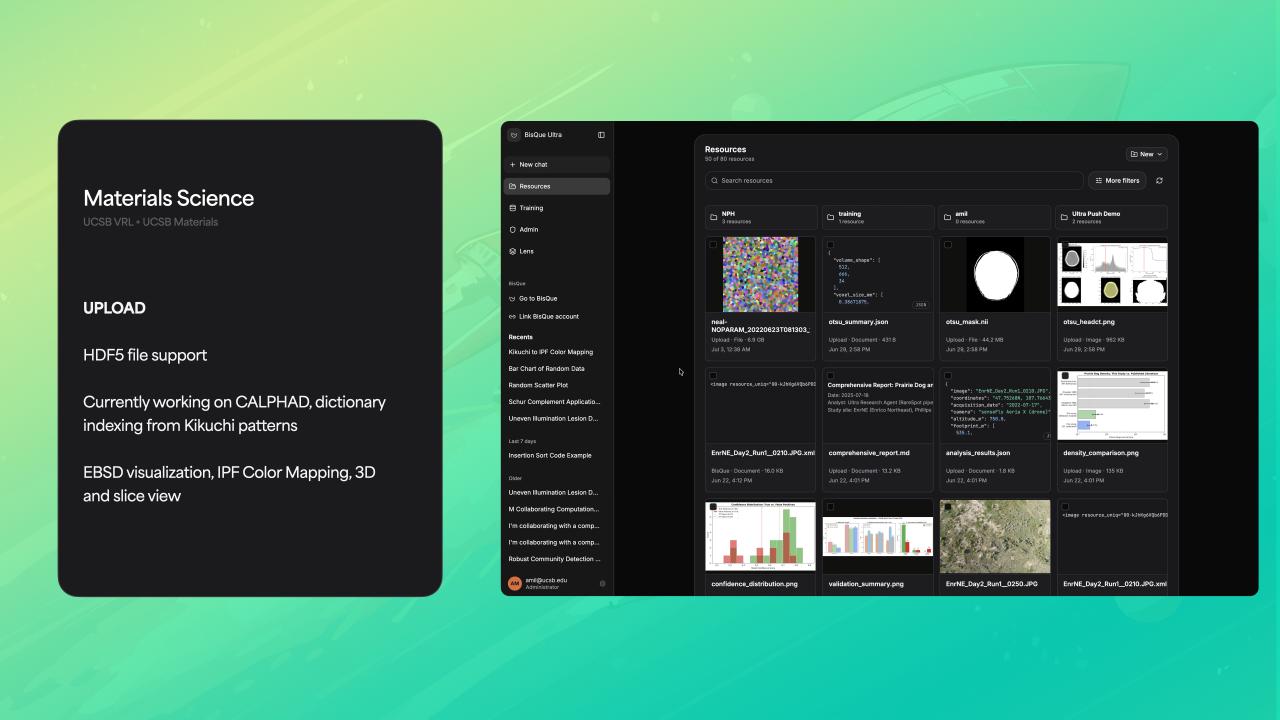The height and width of the screenshot is (720, 1280).
Task: Check the otsu_mask.nii card checkbox
Action: (x=948, y=245)
